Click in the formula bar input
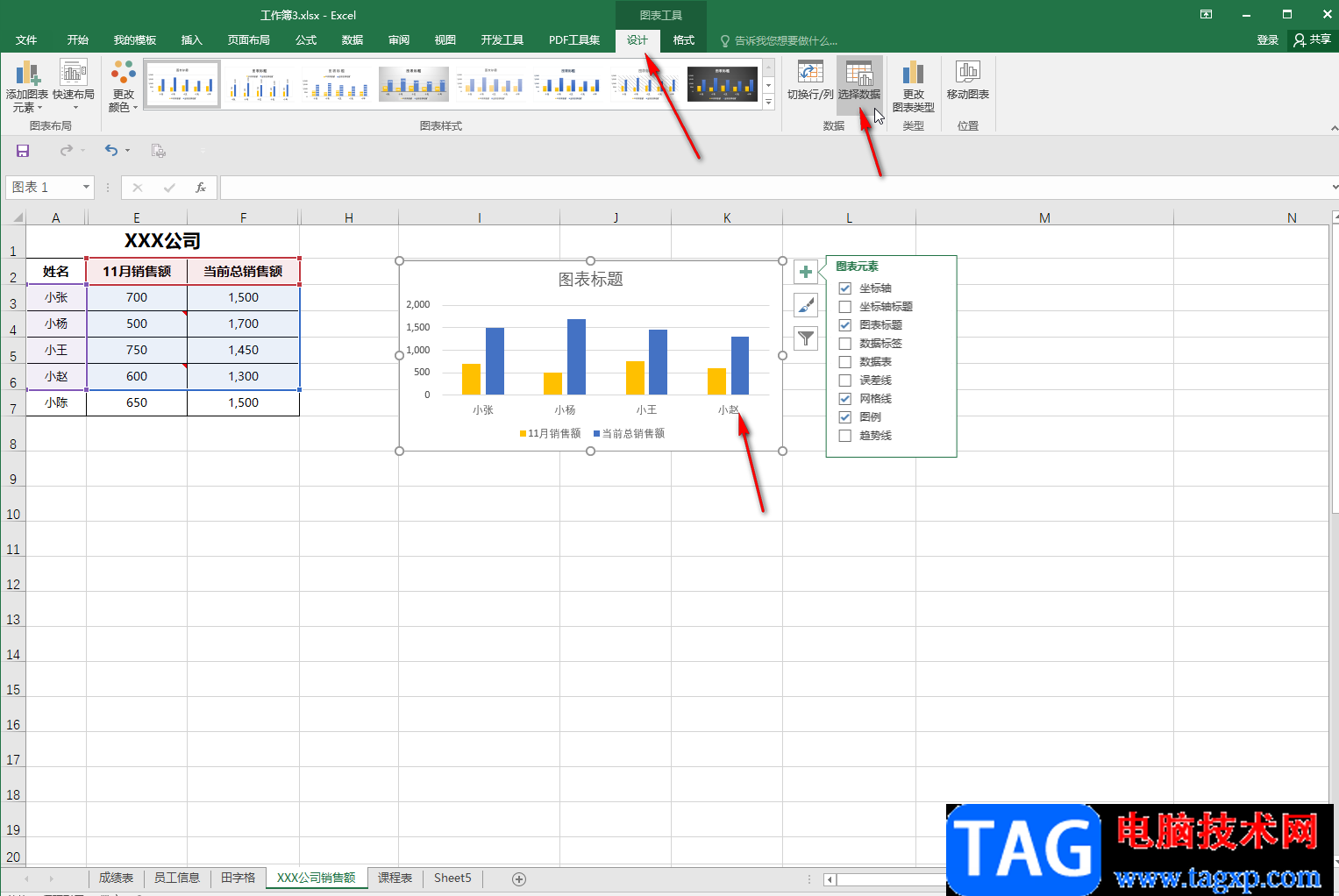 pyautogui.click(x=774, y=188)
